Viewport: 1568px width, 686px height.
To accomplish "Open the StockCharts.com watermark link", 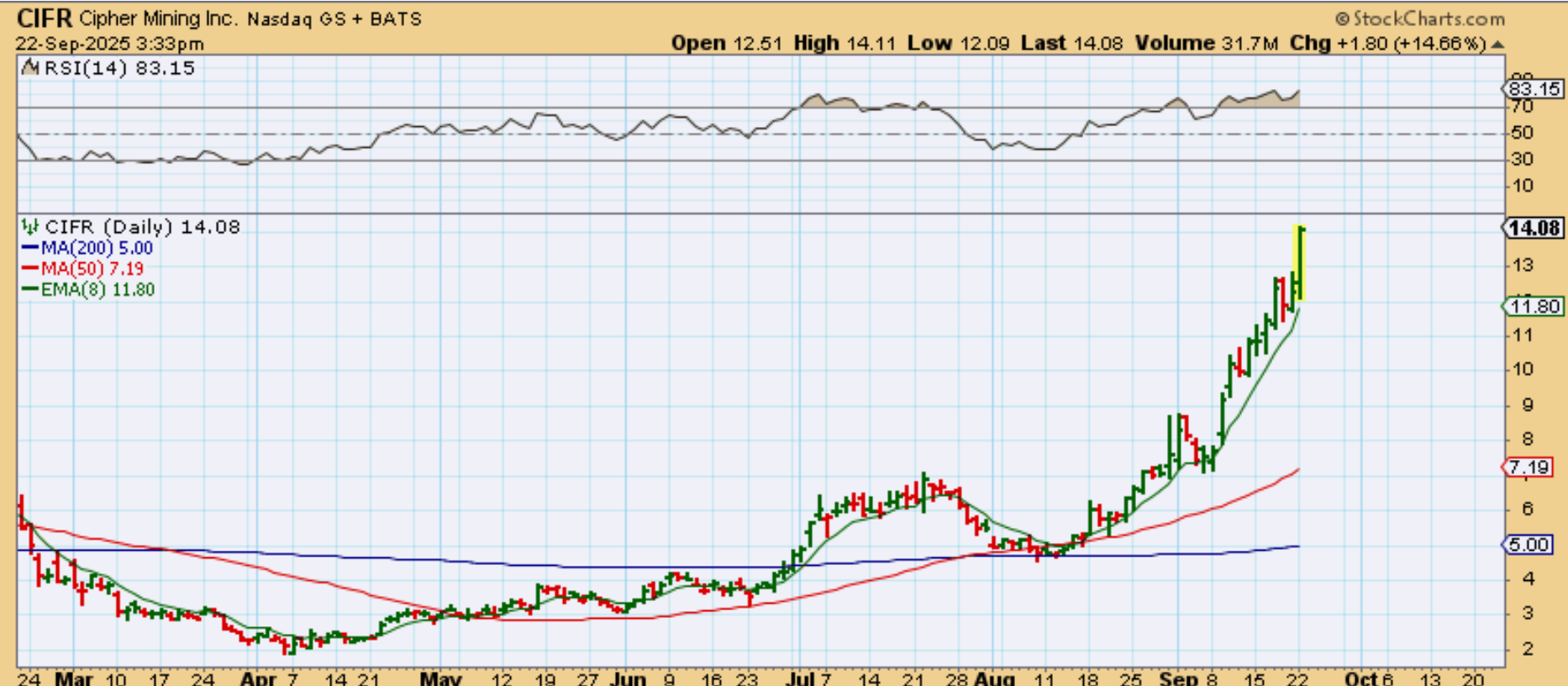I will click(1428, 18).
